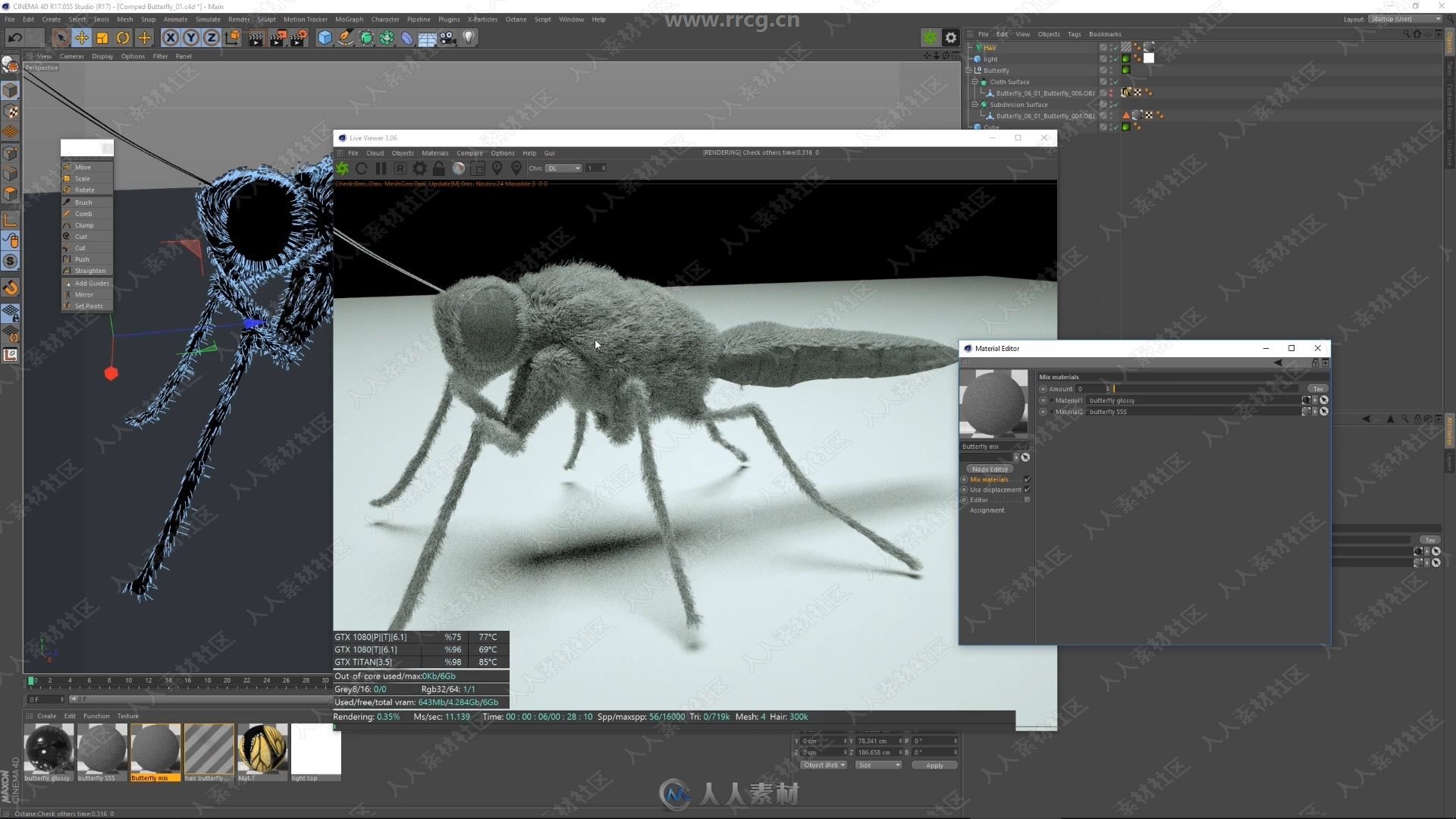Add a Camera object from toolbar
Image resolution: width=1456 pixels, height=819 pixels.
pos(448,37)
